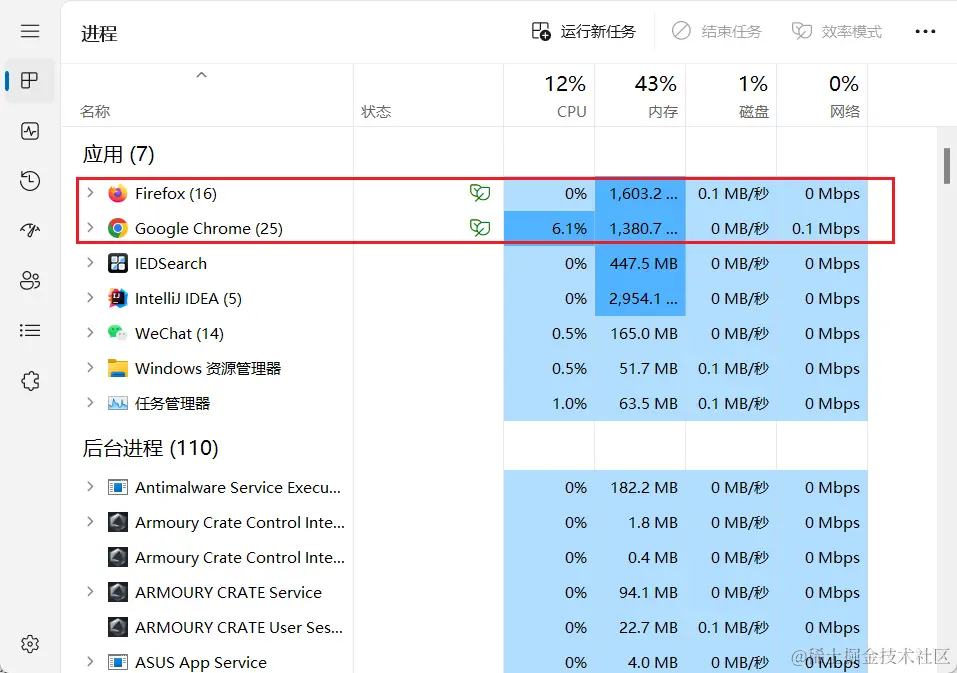Click WeChat memory value 165.0 MB
The width and height of the screenshot is (957, 673).
click(x=644, y=334)
